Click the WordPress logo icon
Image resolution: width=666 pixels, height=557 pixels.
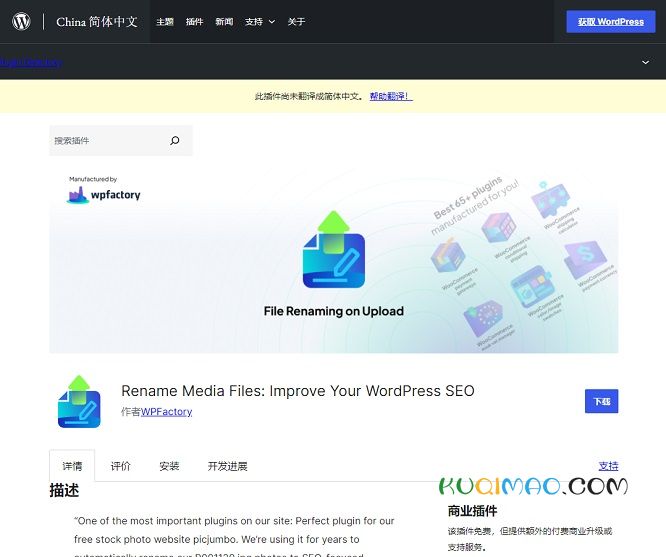21,21
